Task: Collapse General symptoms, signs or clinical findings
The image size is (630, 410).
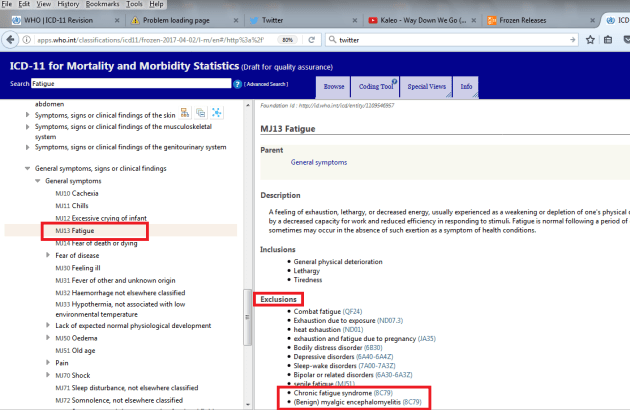Action: (27, 169)
